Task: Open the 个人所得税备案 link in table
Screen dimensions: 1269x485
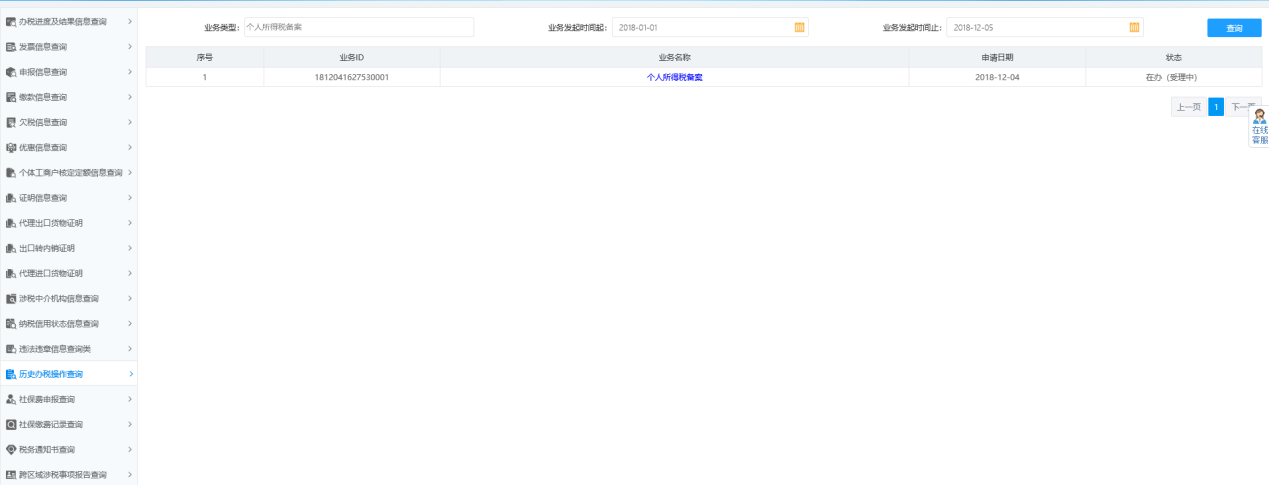Action: tap(674, 77)
